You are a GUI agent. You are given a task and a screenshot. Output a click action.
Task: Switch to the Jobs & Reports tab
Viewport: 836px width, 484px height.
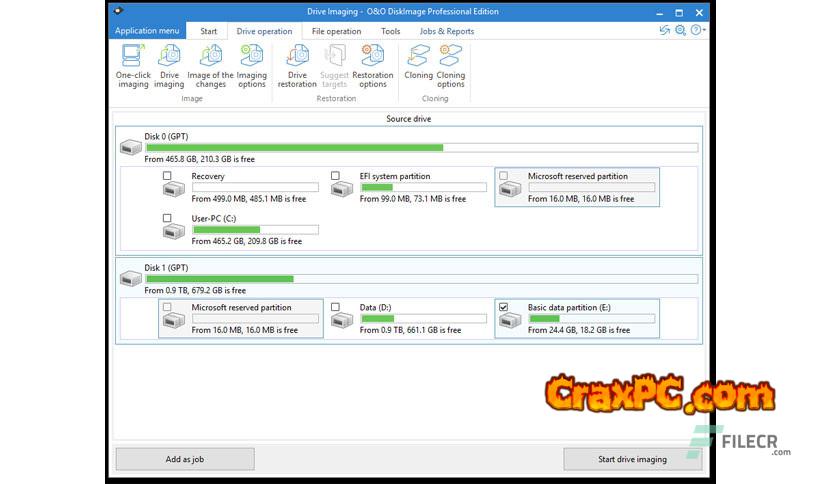coord(447,31)
